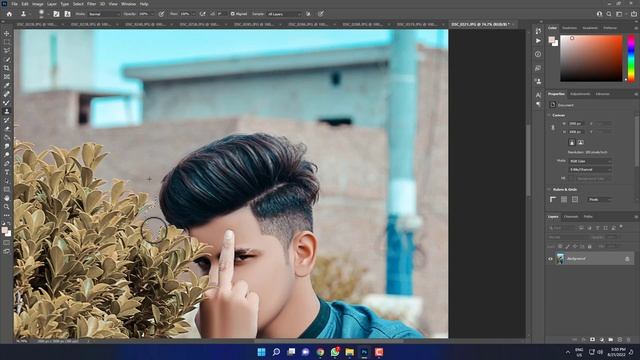Select the Gradient tool
This screenshot has width=640, height=360.
7,138
